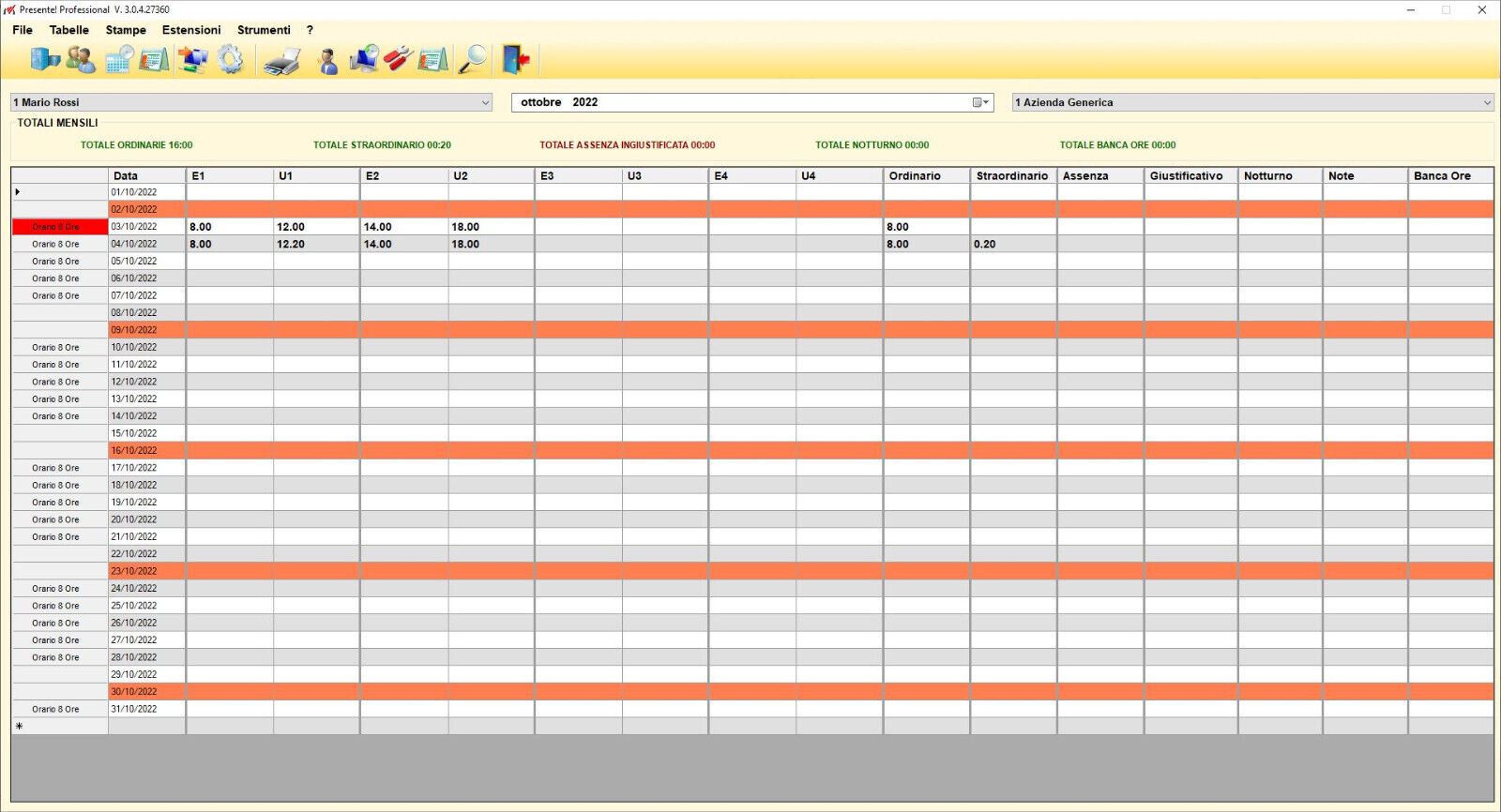Open the companies (buildings) toolbar icon

[44, 60]
